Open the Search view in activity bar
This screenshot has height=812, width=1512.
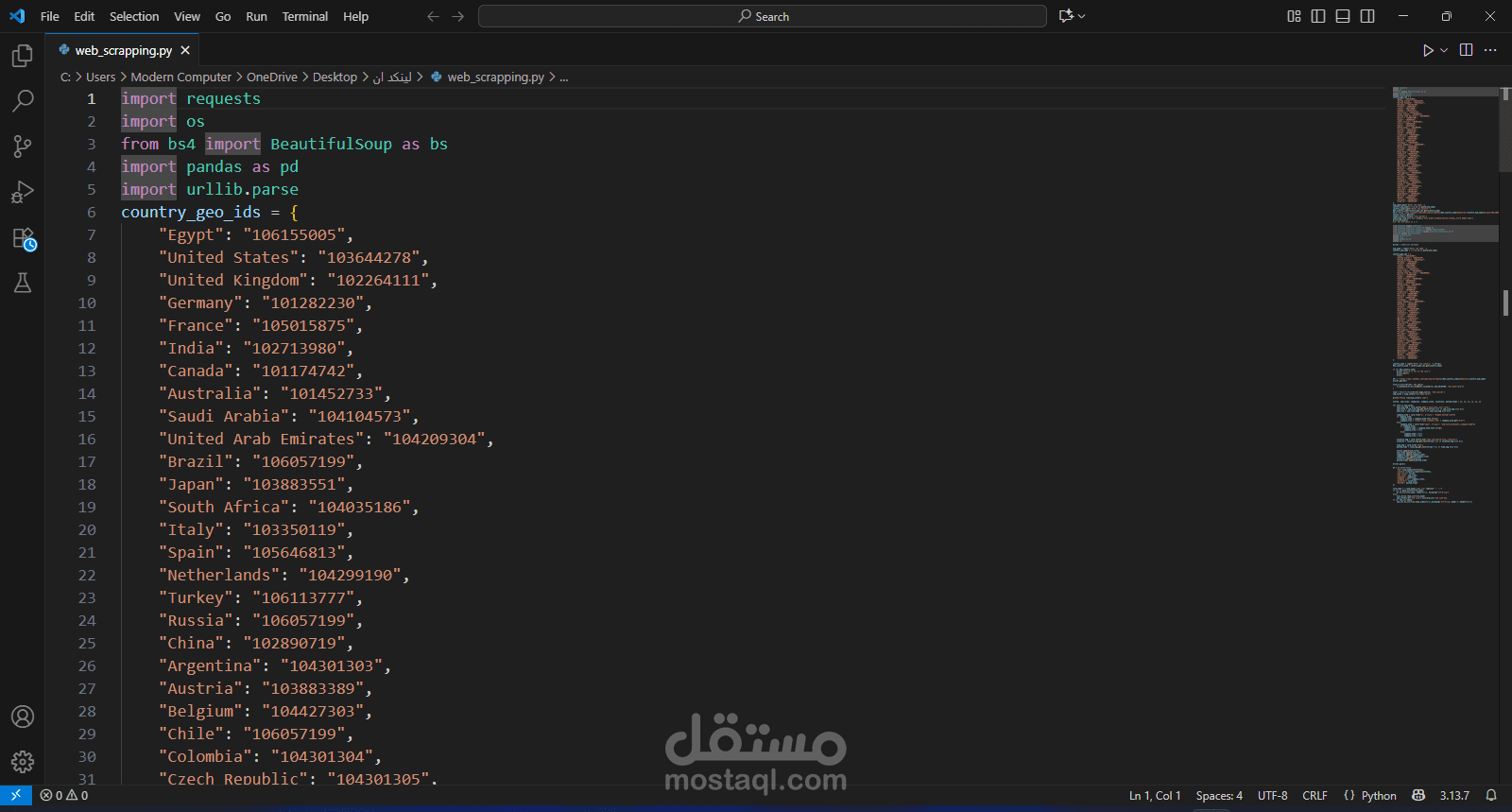click(x=23, y=100)
